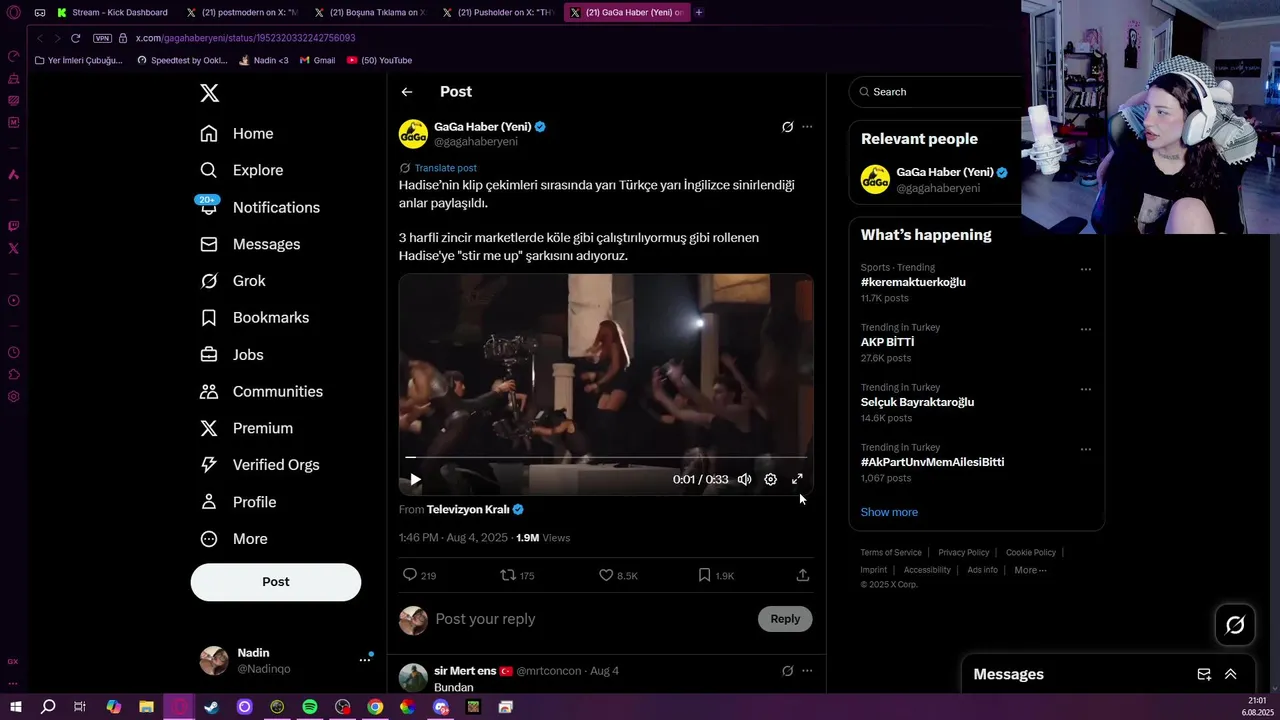Open YouTube bookmark
The height and width of the screenshot is (720, 1280).
click(379, 60)
